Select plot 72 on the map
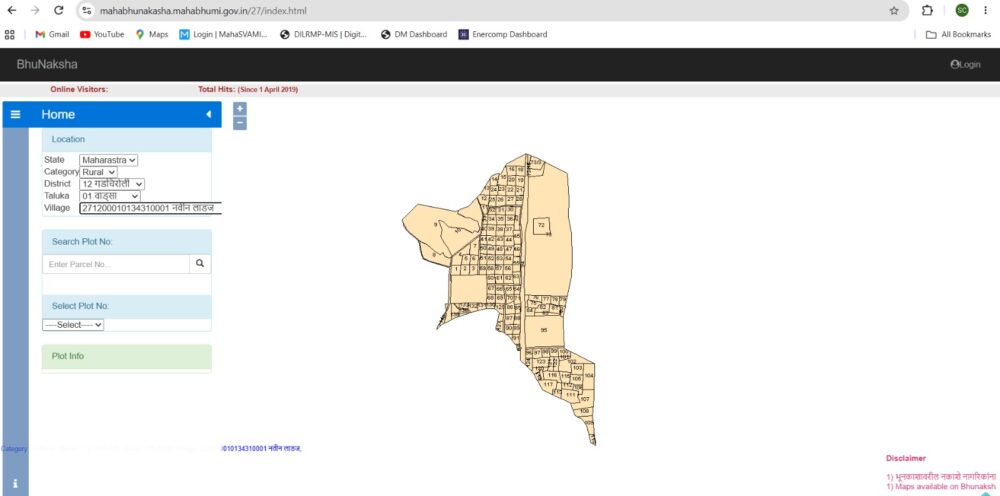The height and width of the screenshot is (496, 1000). tap(541, 225)
